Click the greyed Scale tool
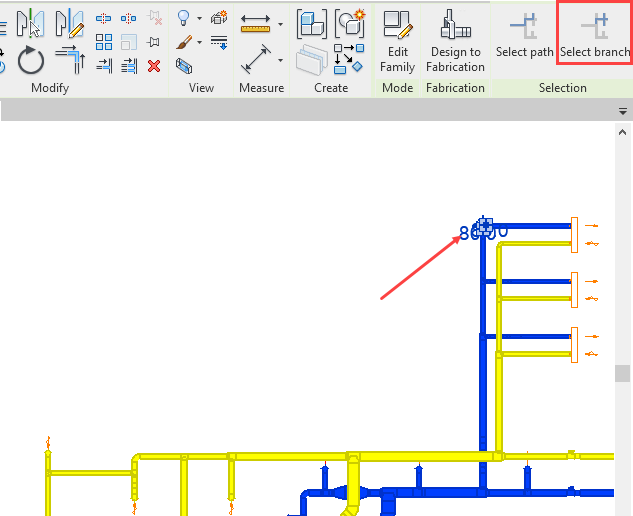This screenshot has width=633, height=516. coord(129,42)
